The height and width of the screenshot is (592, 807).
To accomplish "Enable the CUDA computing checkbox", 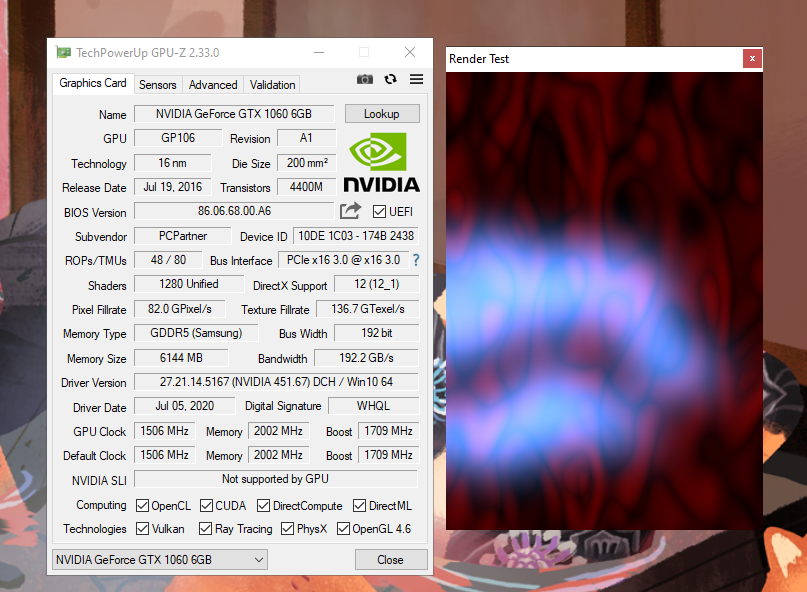I will click(x=205, y=505).
